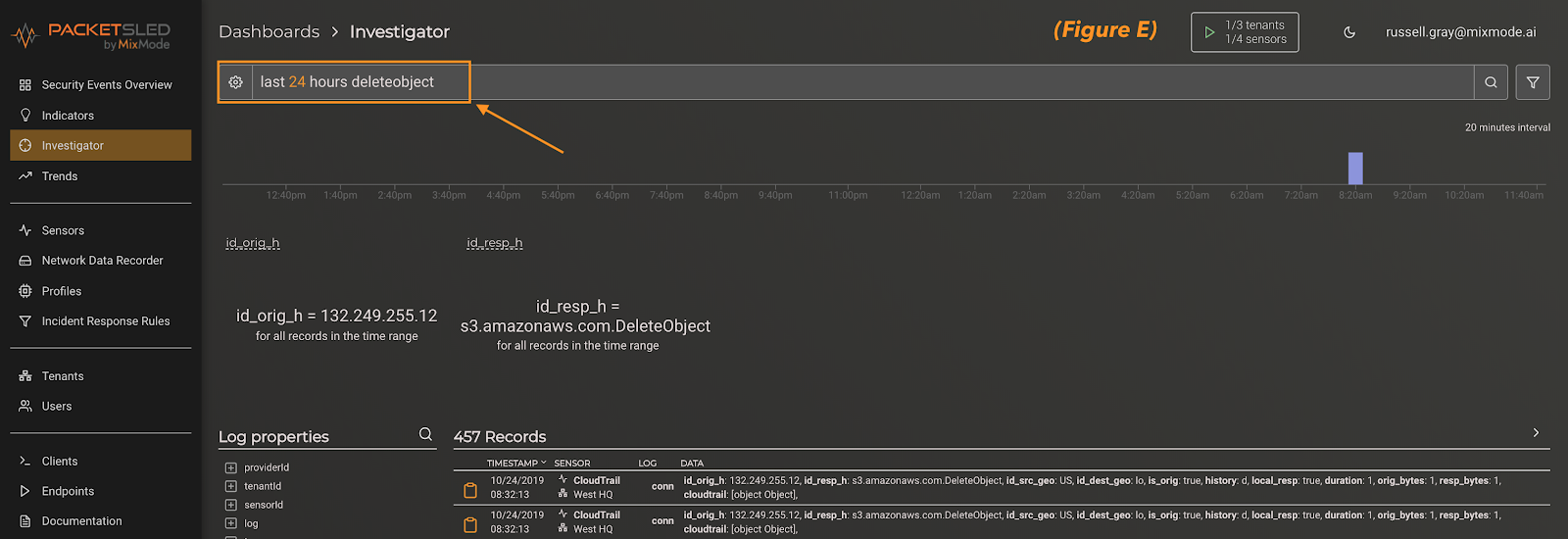This screenshot has width=1568, height=539.
Task: Open Security Events Overview menu item
Action: 101,85
